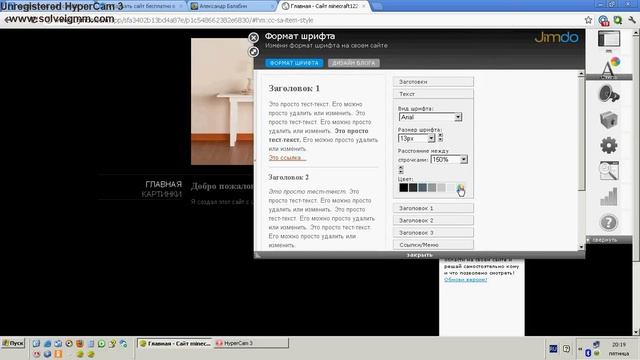Open the Style (letter A) sidebar icon
The height and width of the screenshot is (360, 640).
tap(609, 67)
